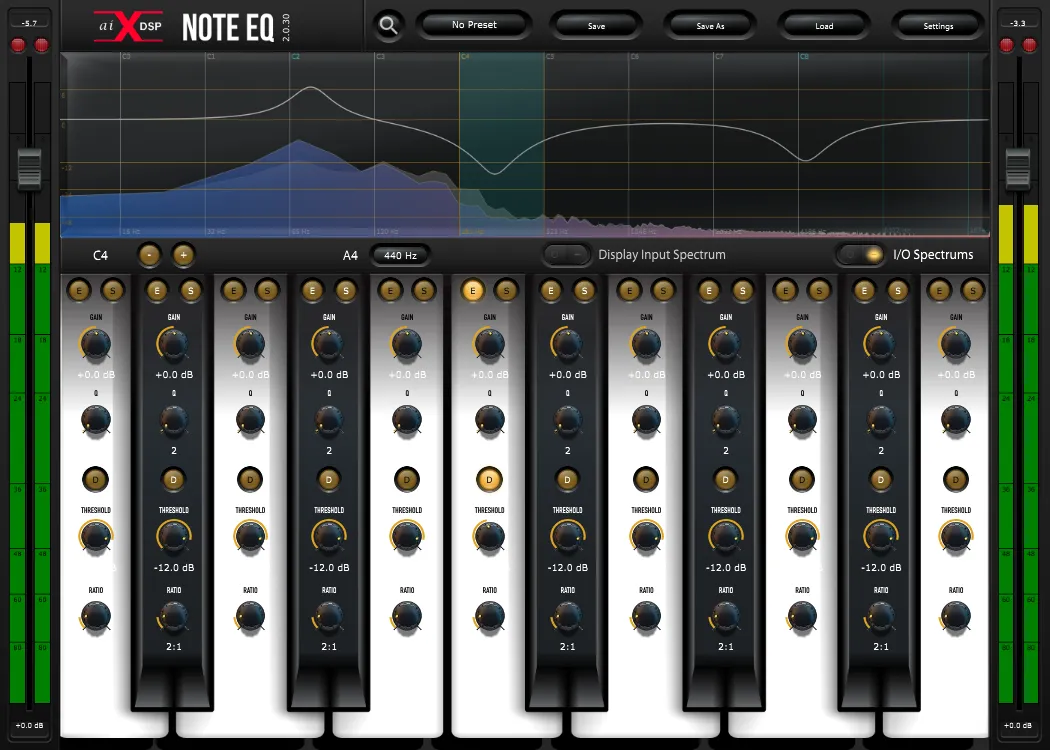Click the Gain knob on the C key
The height and width of the screenshot is (750, 1050).
tap(96, 344)
